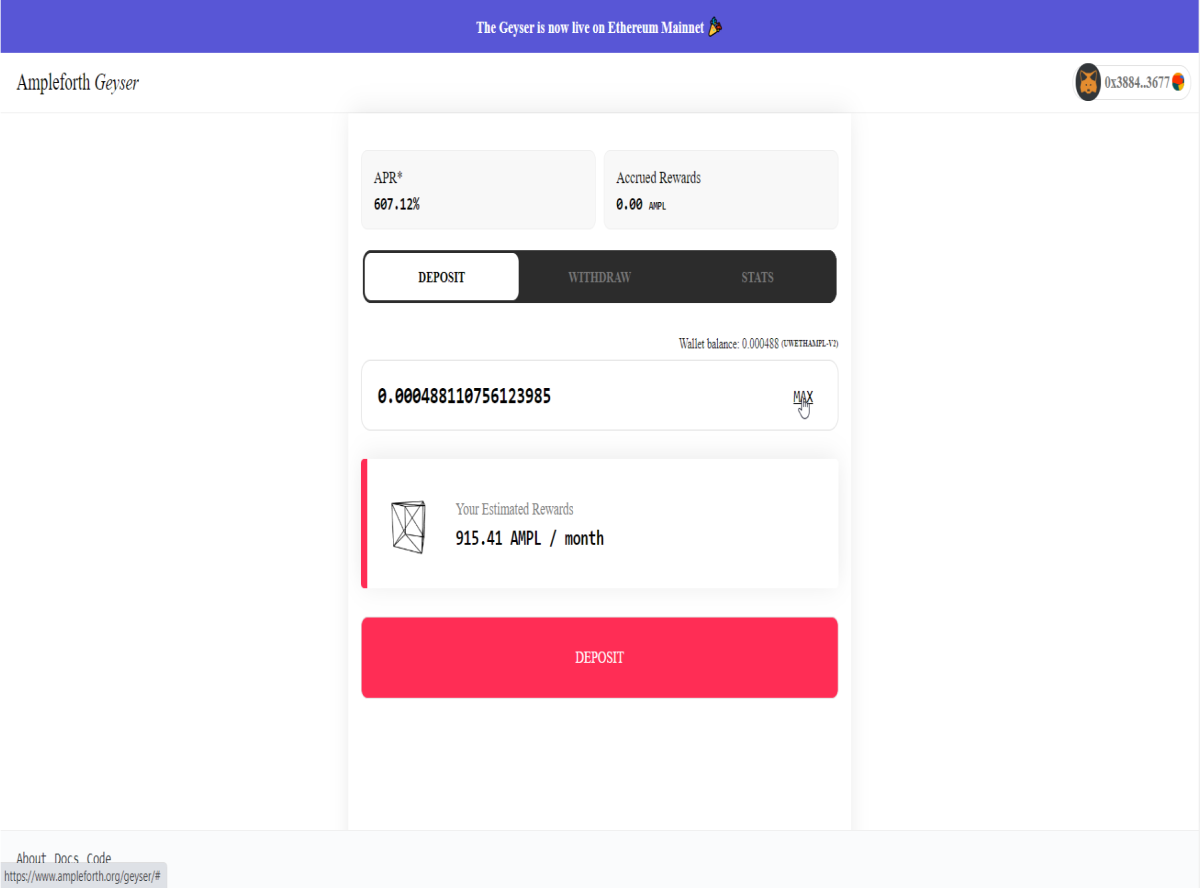Click the wireframe cube rewards icon
This screenshot has height=888, width=1200.
click(x=408, y=527)
